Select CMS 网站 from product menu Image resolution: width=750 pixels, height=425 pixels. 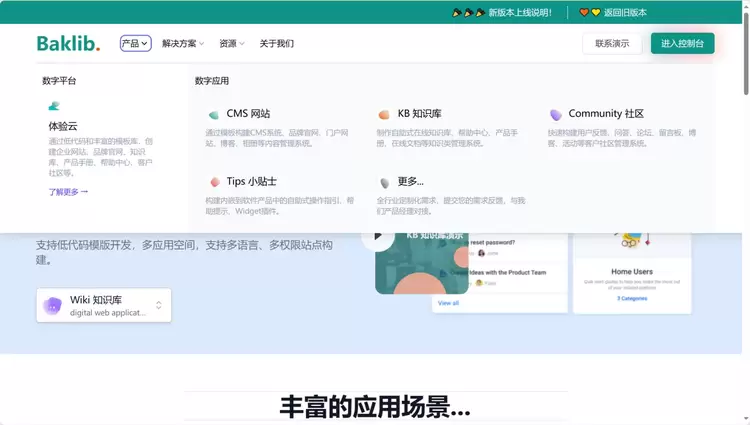[x=248, y=114]
